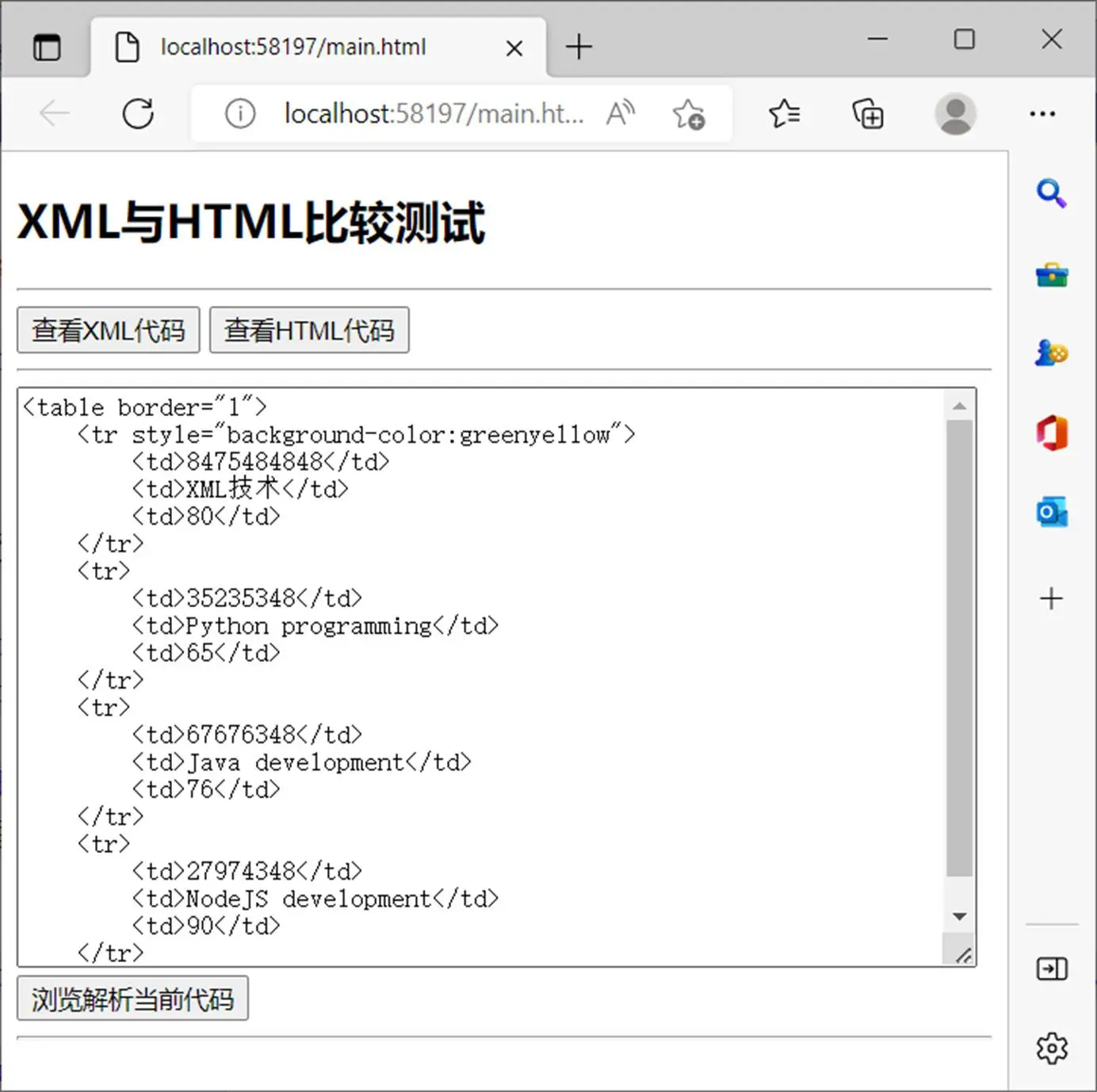Close the browser window
Viewport: 1097px width, 1092px height.
point(1052,39)
